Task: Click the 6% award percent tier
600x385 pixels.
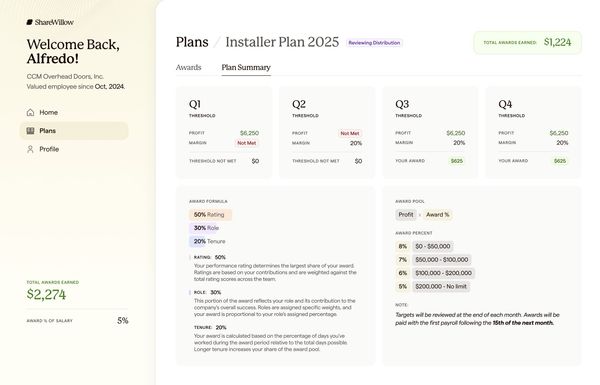Action: point(403,273)
